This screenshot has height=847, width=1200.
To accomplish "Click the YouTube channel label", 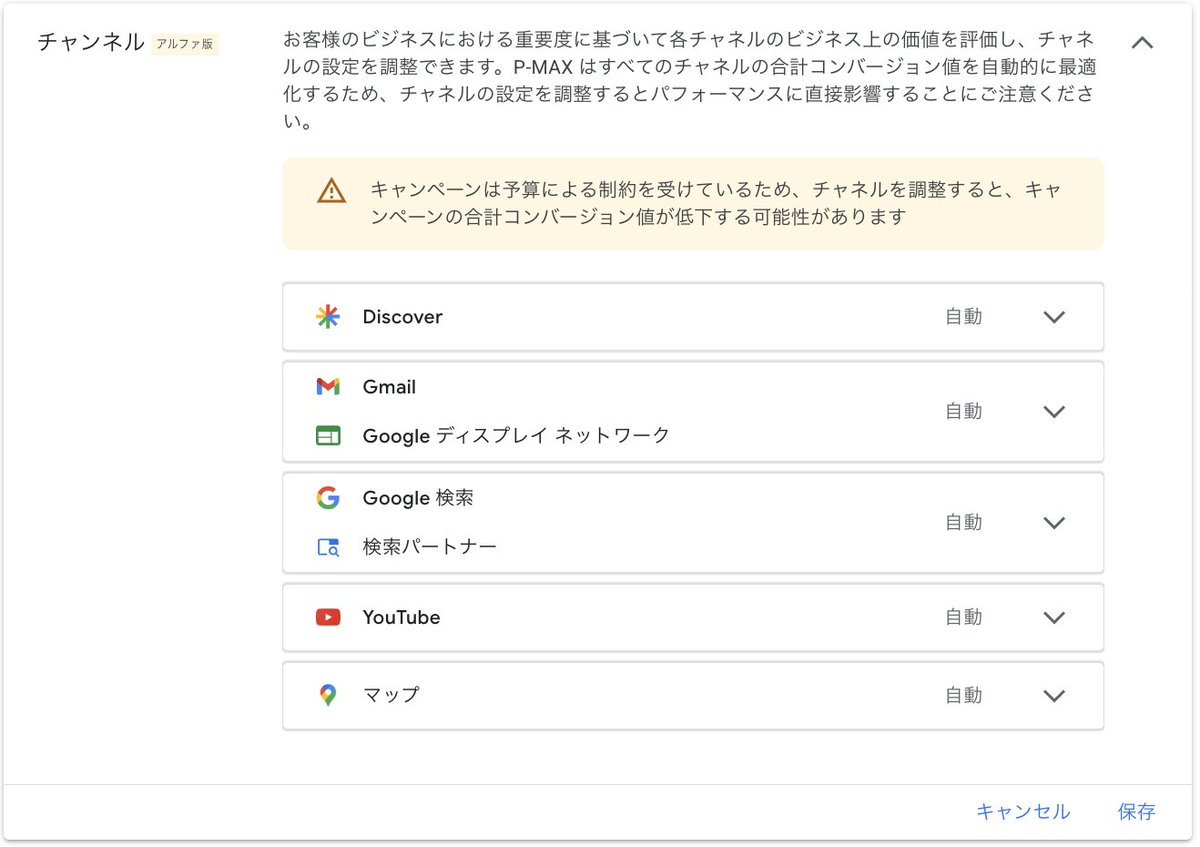I will tap(401, 618).
